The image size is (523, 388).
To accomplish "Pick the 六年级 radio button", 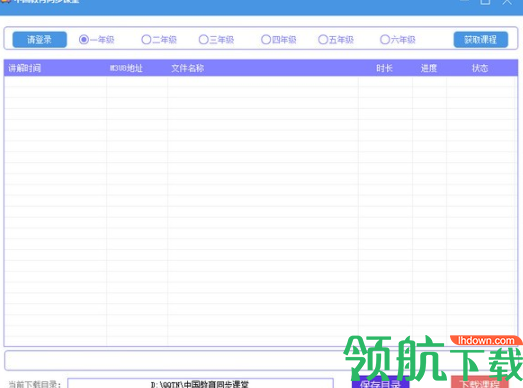I will pyautogui.click(x=398, y=40).
